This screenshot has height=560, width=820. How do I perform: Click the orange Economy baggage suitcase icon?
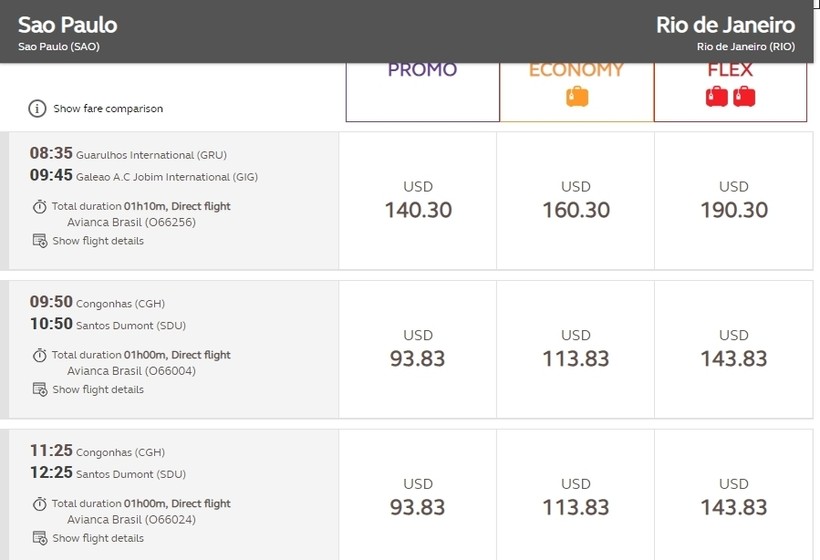577,97
